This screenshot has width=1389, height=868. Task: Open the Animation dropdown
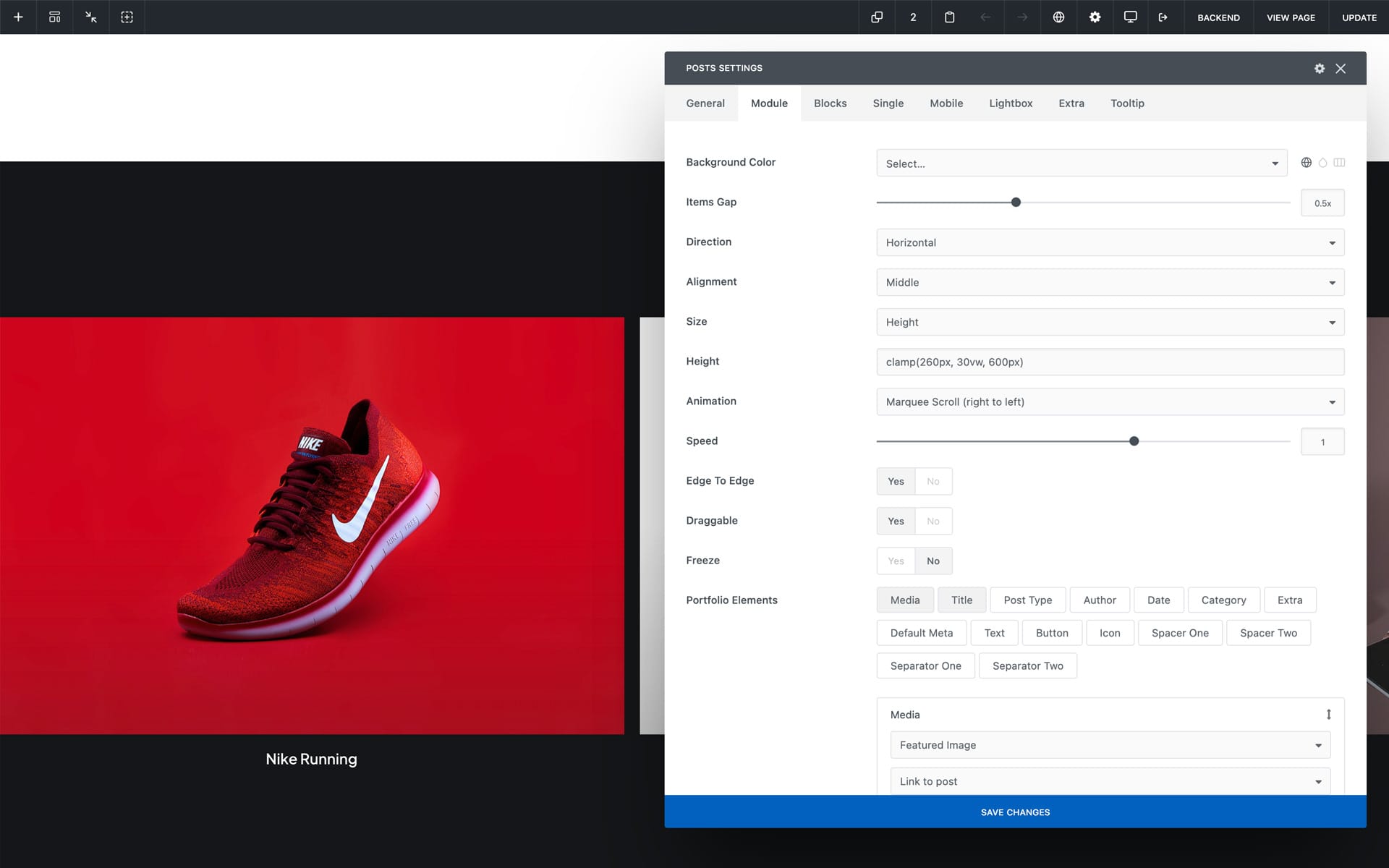pos(1110,401)
